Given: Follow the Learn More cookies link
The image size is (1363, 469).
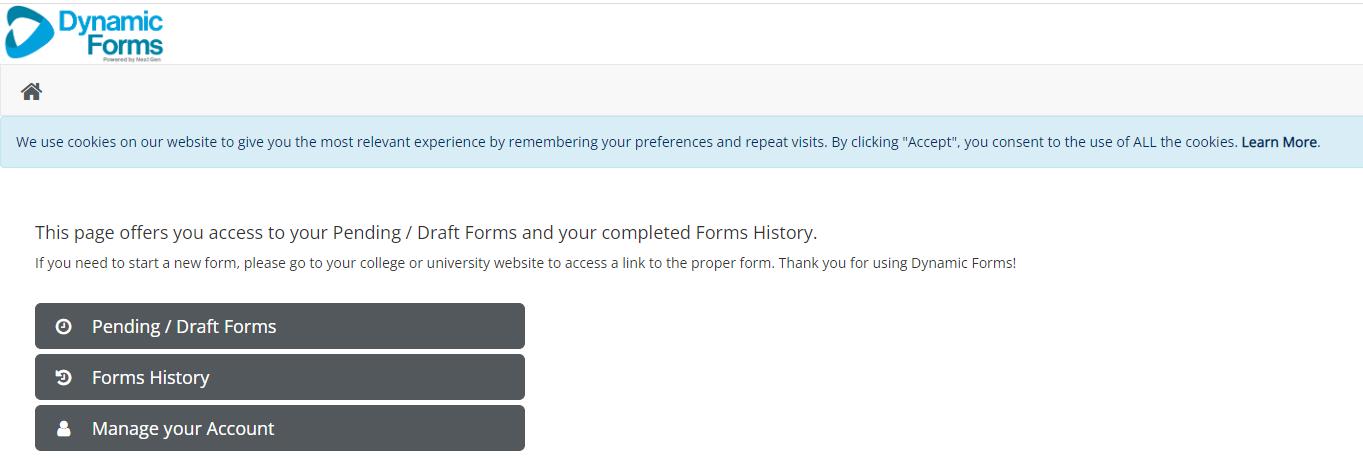Looking at the screenshot, I should pos(1278,142).
